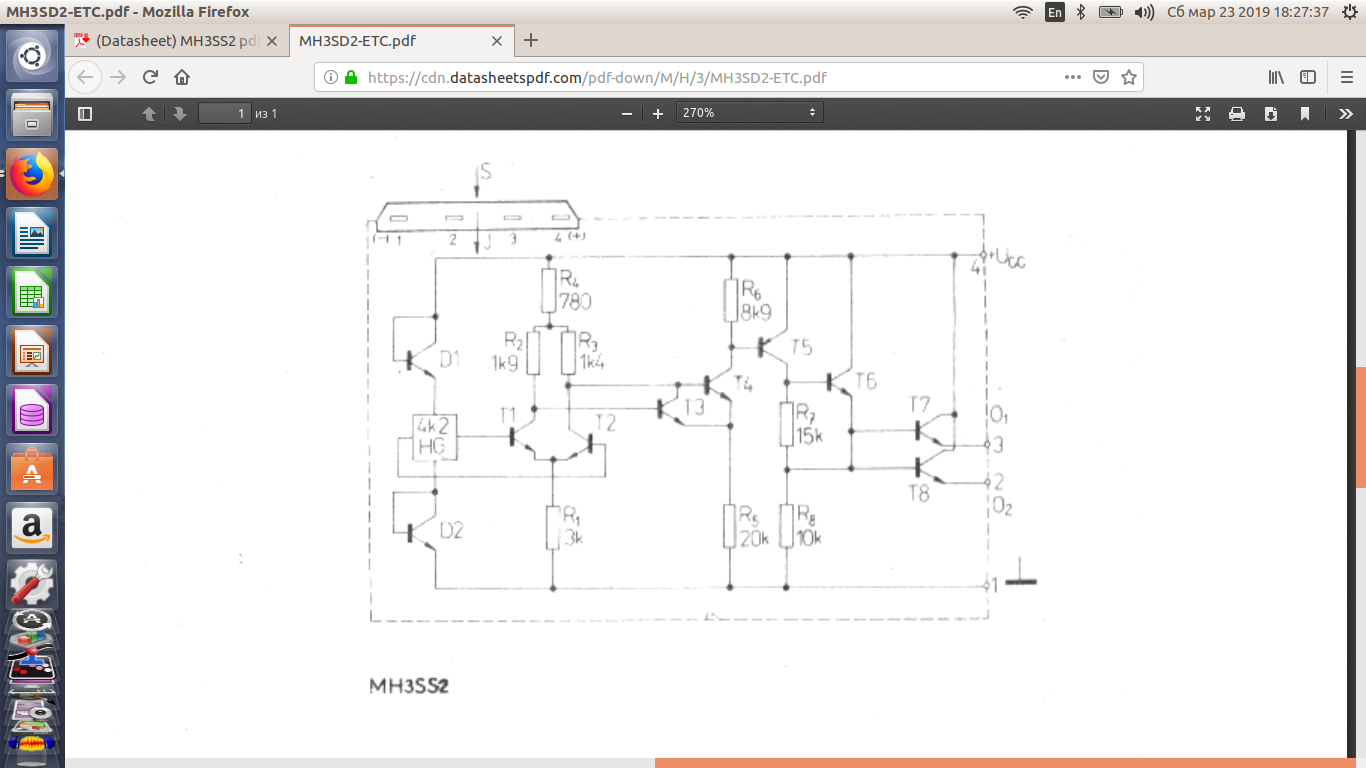Viewport: 1366px width, 768px height.
Task: Expand PDF viewer tools menu
Action: coord(1345,114)
